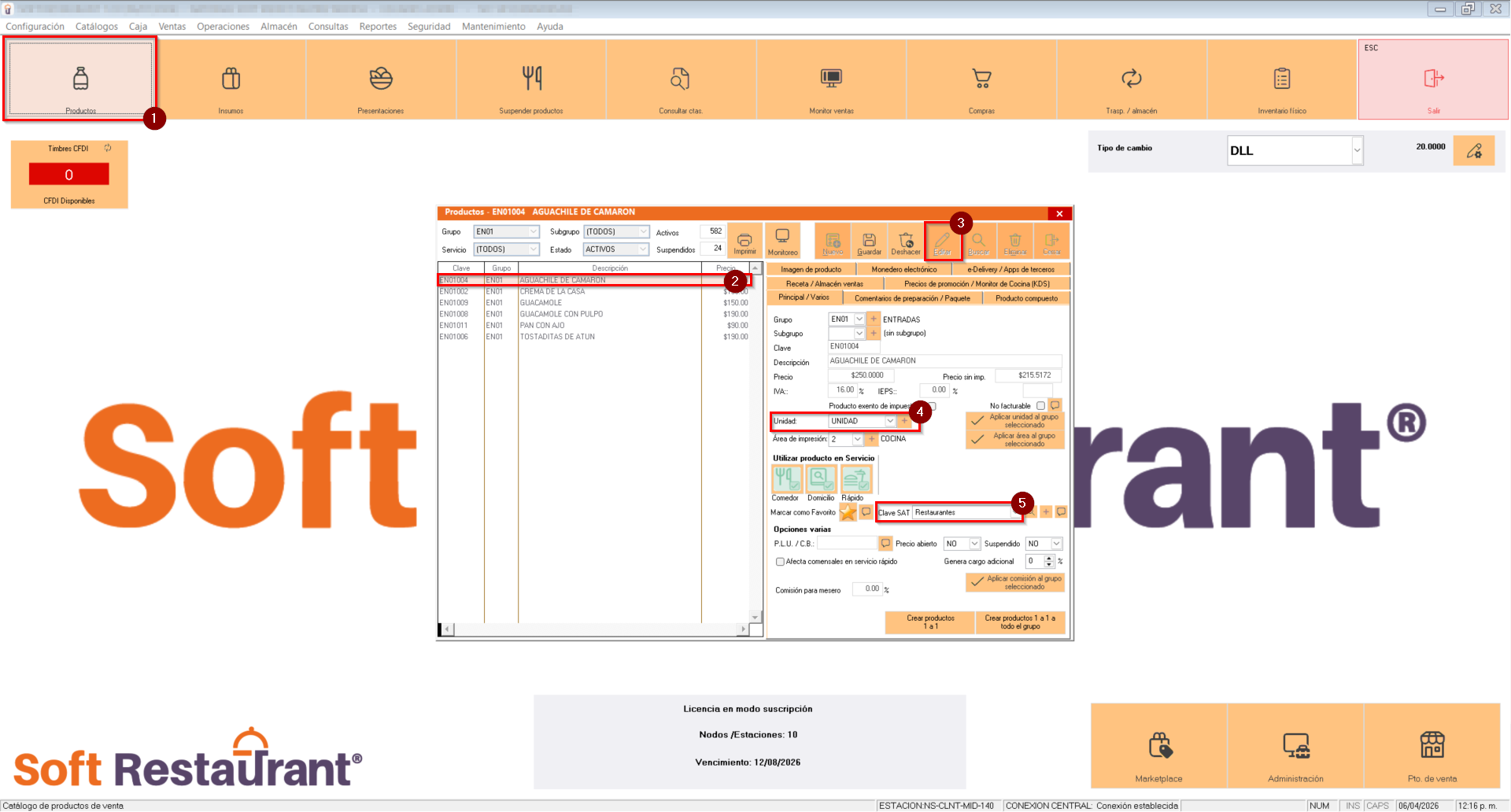Open the Pto. de venta module
Image resolution: width=1511 pixels, height=812 pixels.
[1432, 746]
